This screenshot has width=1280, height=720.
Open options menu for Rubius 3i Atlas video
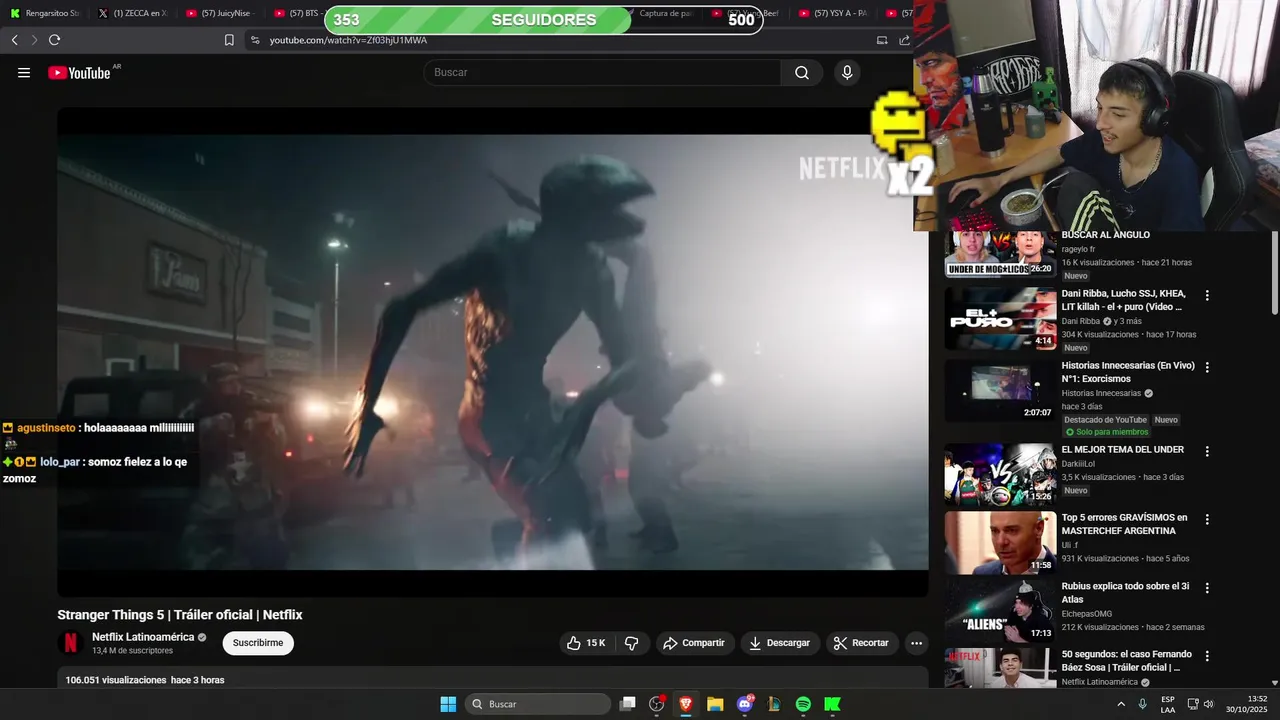(1207, 588)
